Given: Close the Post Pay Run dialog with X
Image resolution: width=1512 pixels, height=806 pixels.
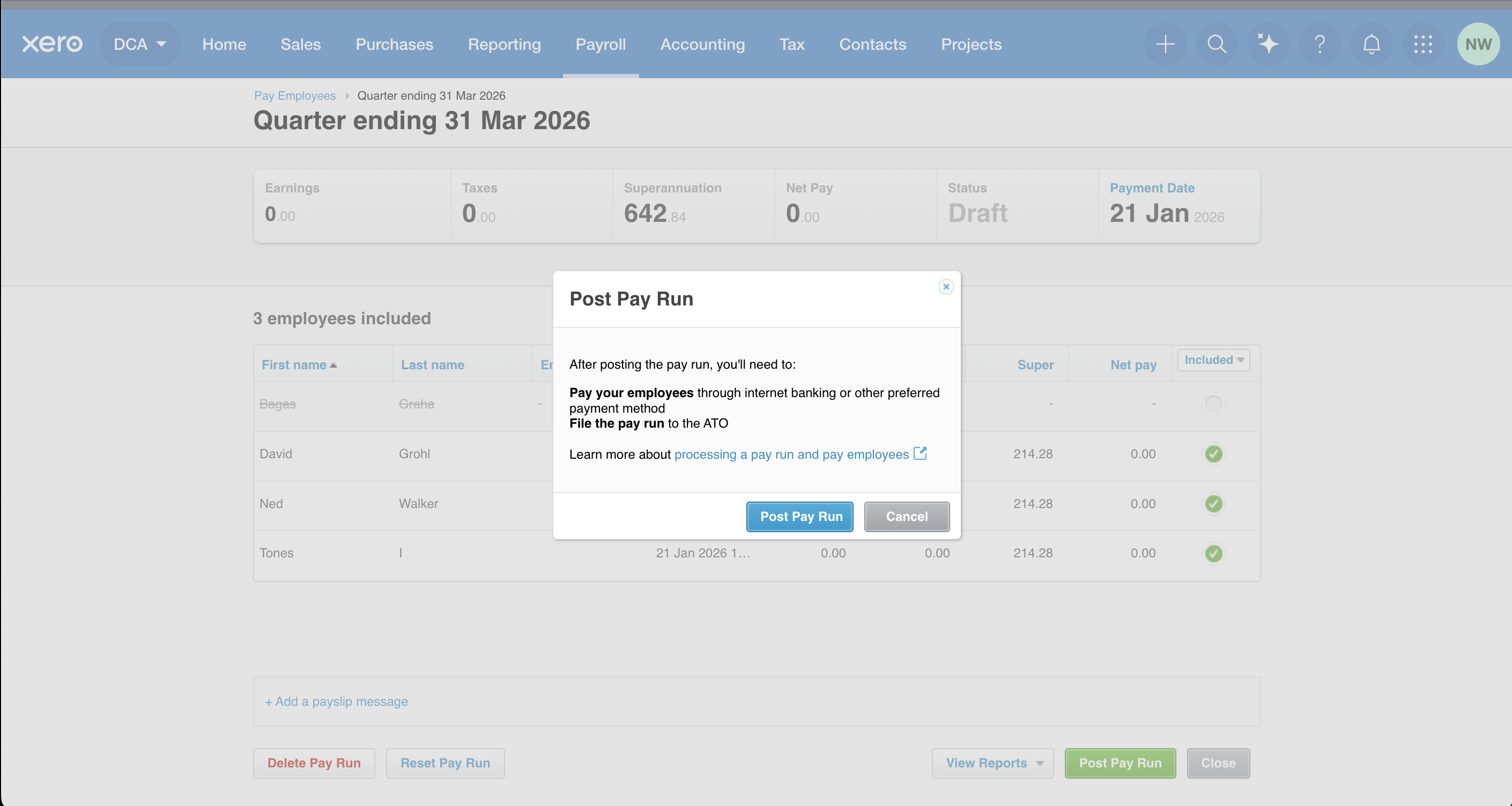Looking at the screenshot, I should click(946, 287).
